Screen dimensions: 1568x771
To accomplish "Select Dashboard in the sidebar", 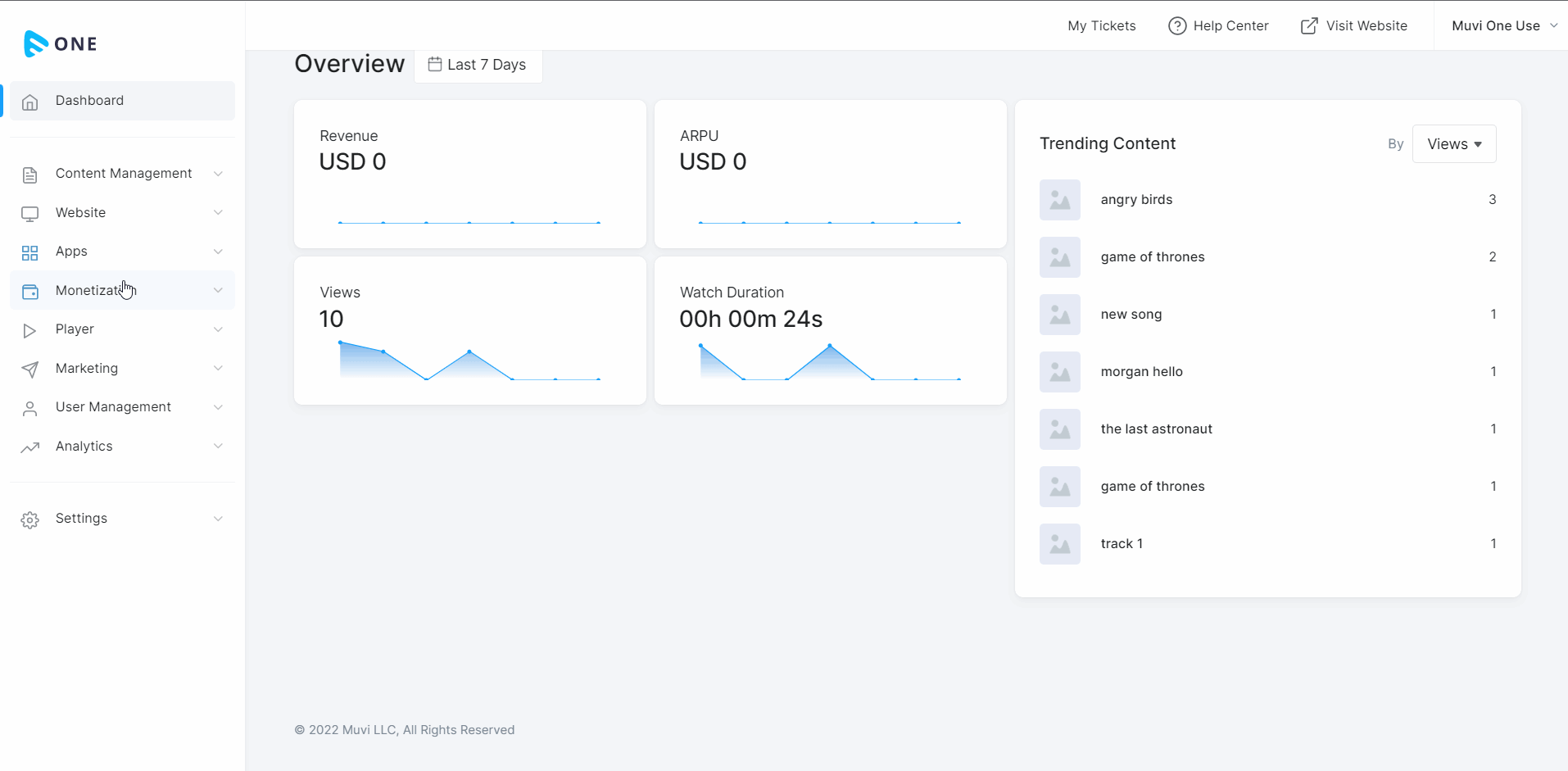I will [90, 101].
